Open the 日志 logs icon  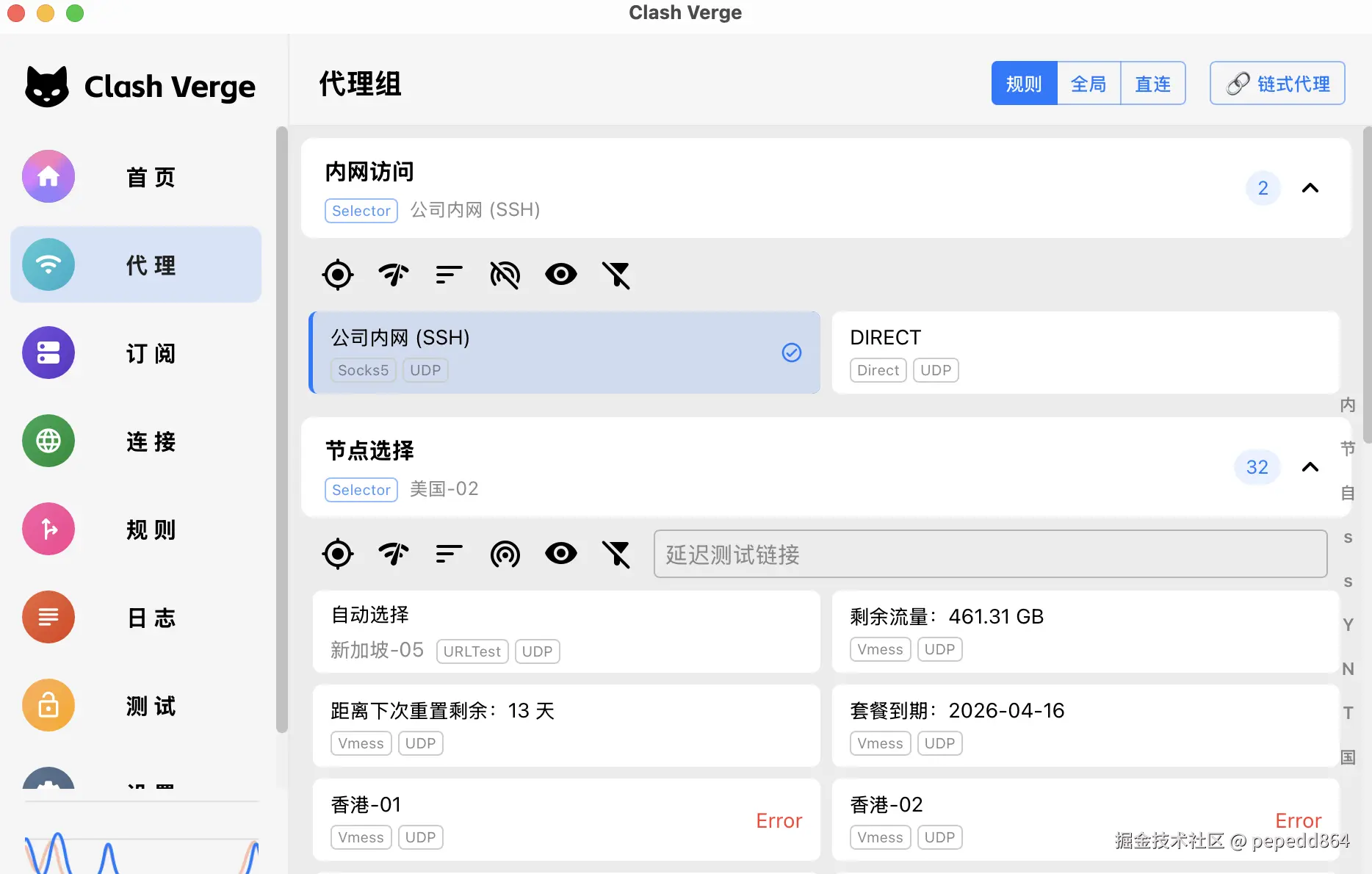point(48,617)
